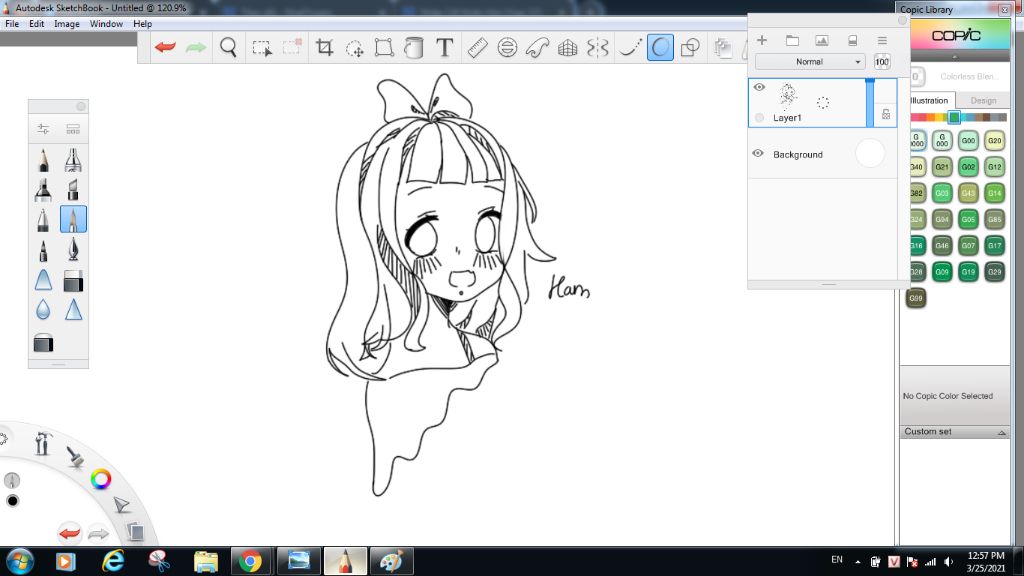Choose the Hard Eraser brush

point(73,281)
